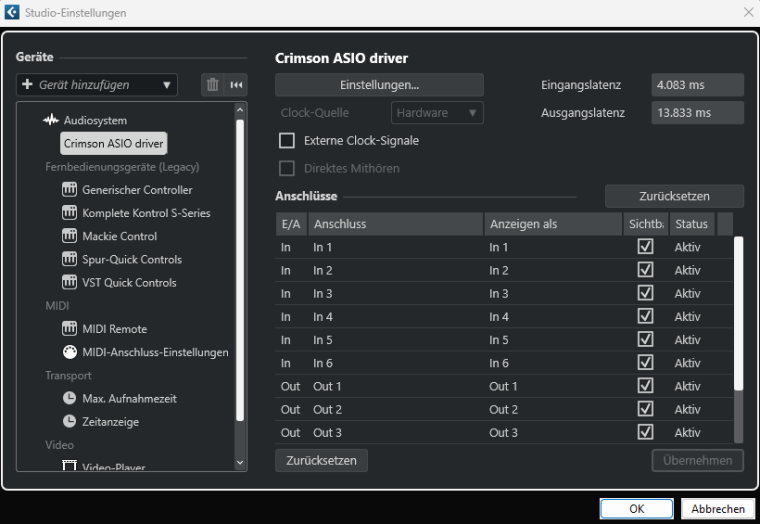Toggle visibility checkbox for Out 2
Viewport: 760px width, 524px height.
click(x=645, y=409)
